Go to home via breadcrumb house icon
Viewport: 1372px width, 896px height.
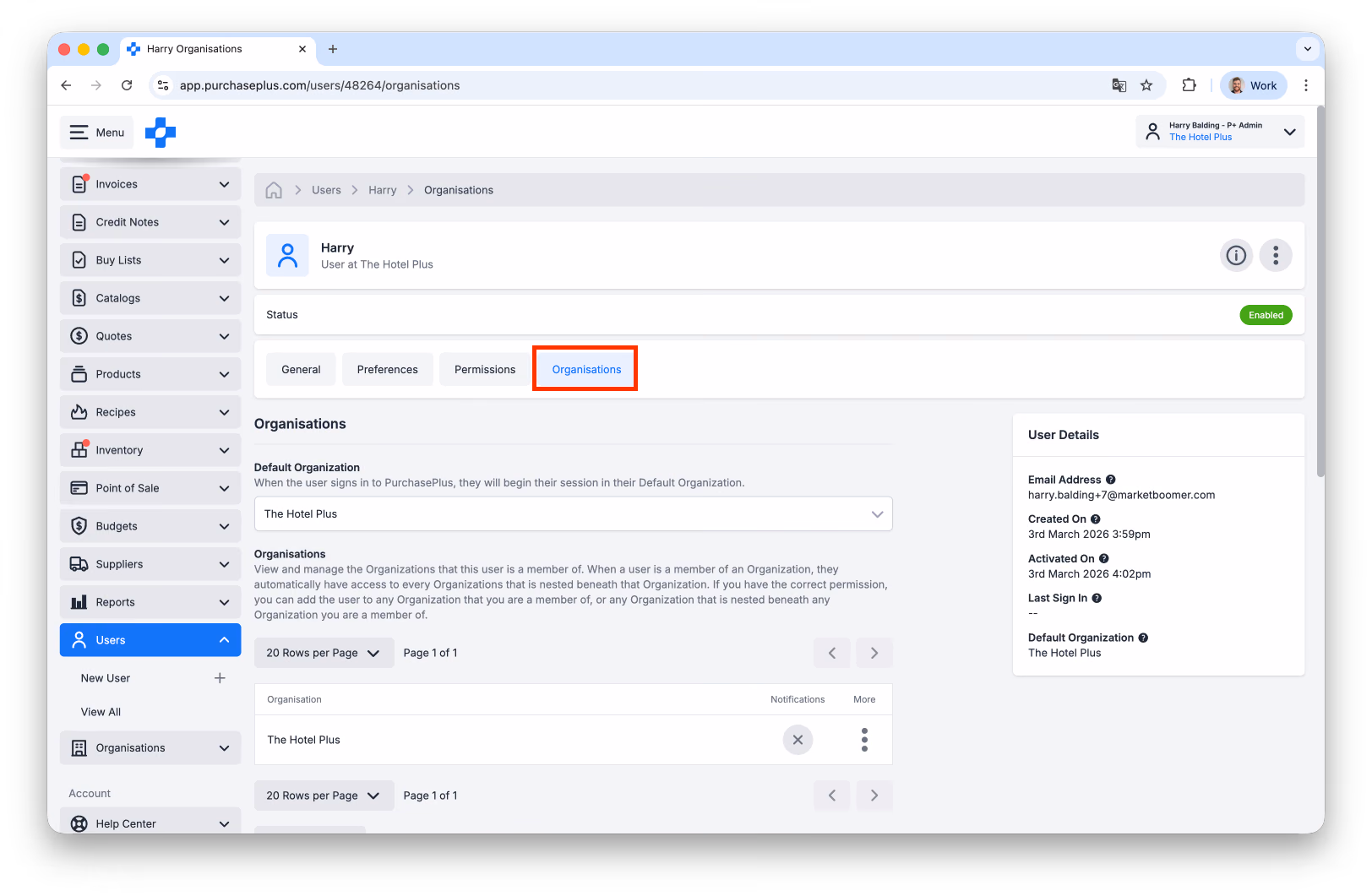274,190
